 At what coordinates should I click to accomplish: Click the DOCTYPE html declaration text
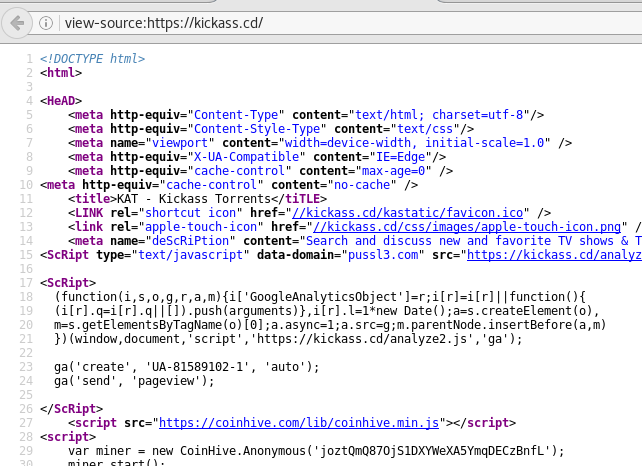(93, 59)
